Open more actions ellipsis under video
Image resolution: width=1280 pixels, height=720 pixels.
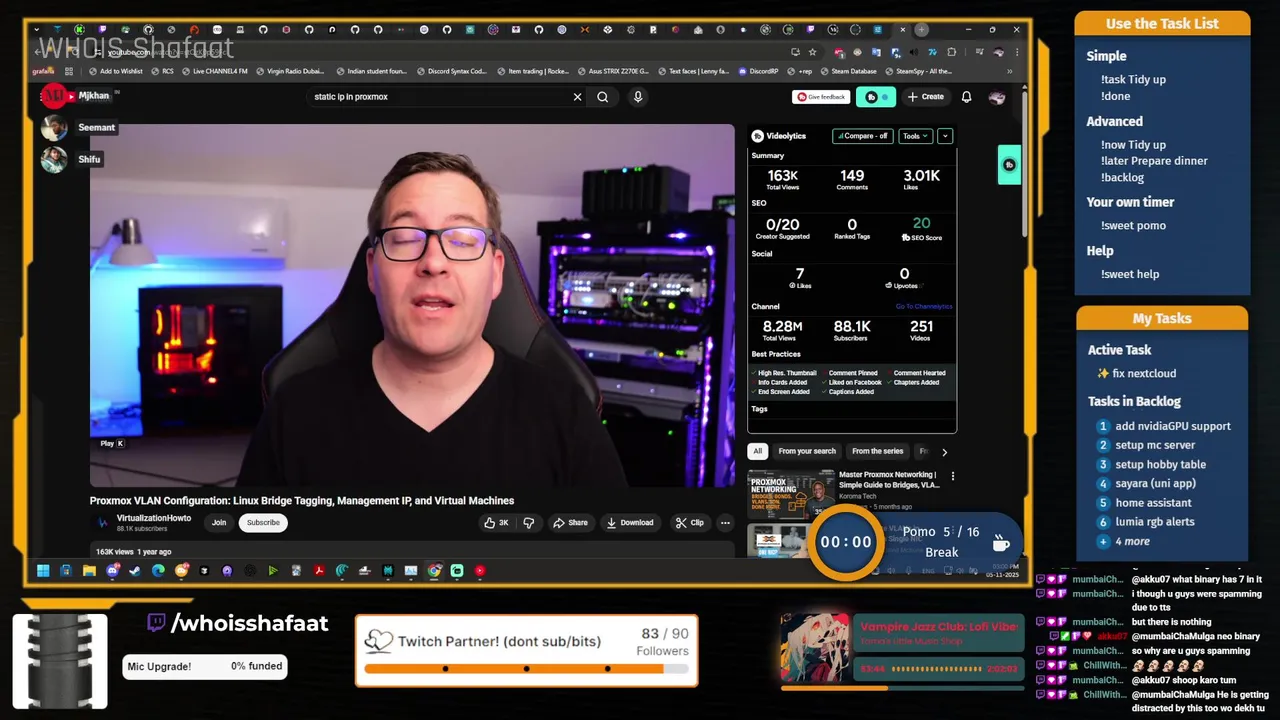[725, 522]
